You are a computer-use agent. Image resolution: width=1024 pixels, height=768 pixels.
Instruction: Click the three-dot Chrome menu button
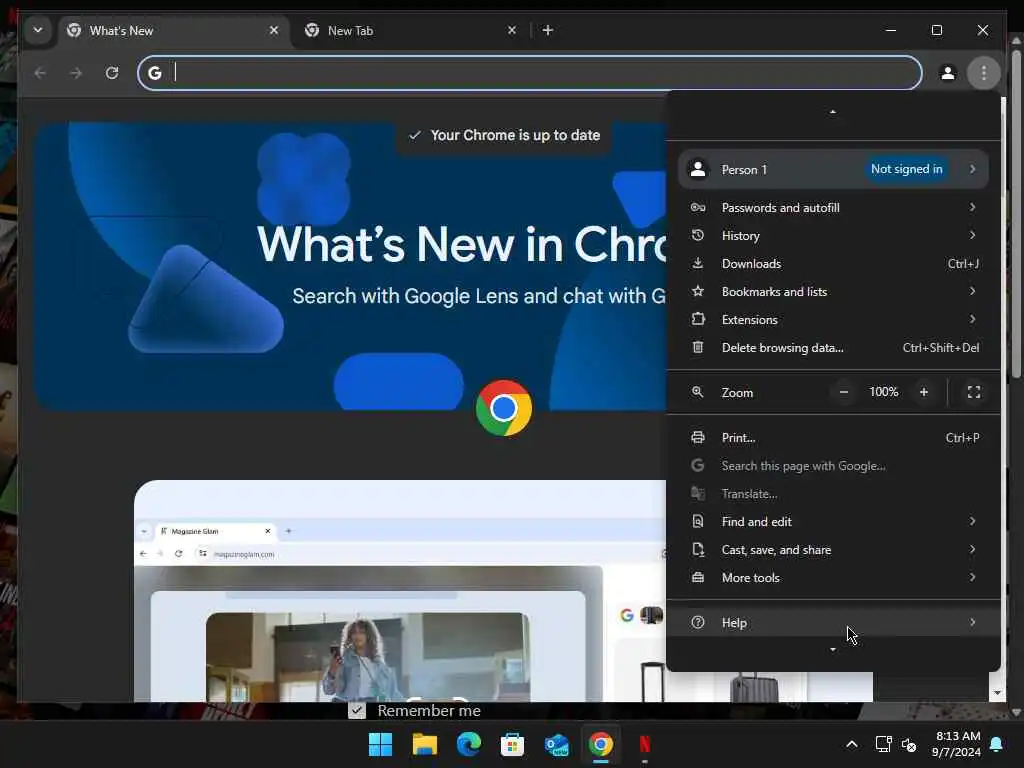pyautogui.click(x=984, y=72)
